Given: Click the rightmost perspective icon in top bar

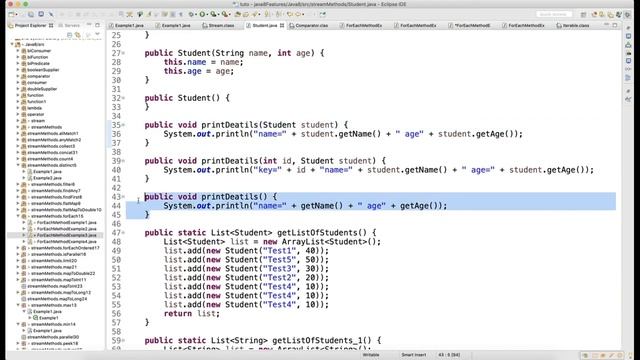Looking at the screenshot, I should point(627,14).
